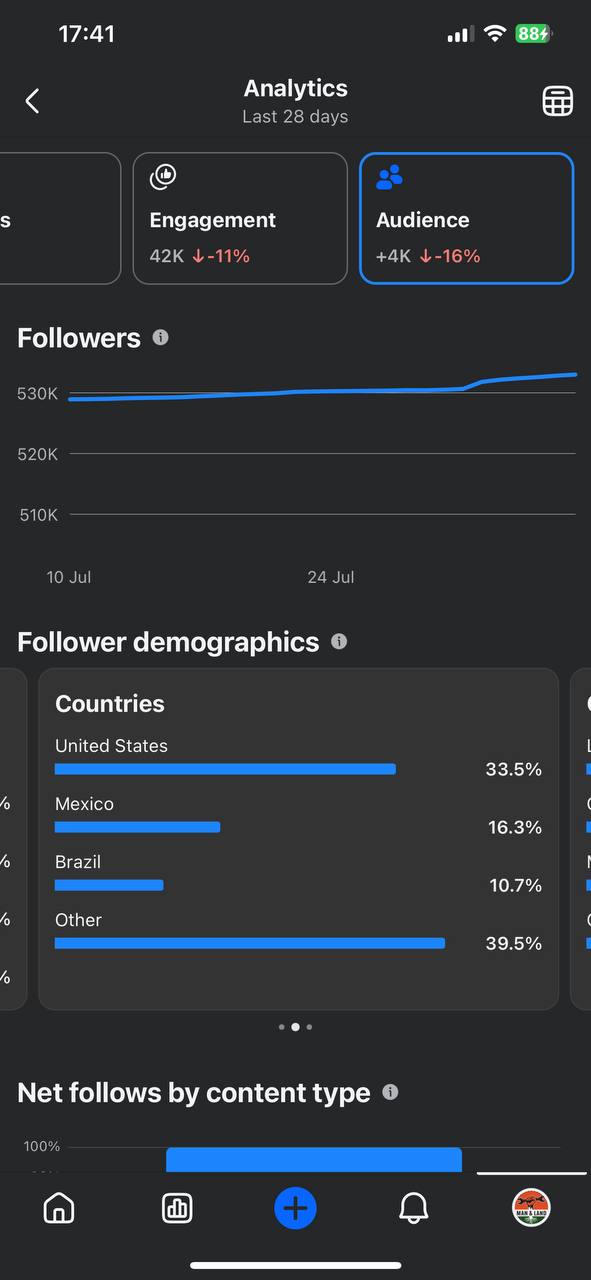
Task: Select the first carousel page dot
Action: coord(281,1027)
